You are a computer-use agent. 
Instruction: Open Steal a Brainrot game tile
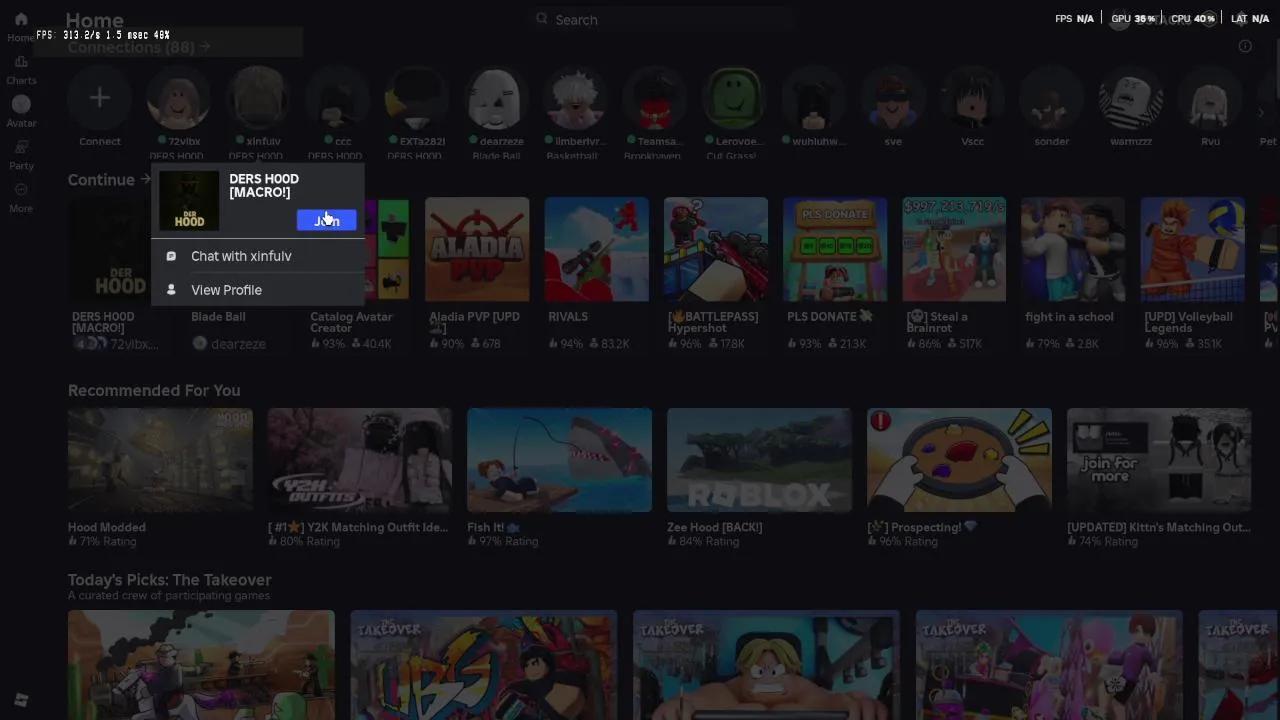click(954, 249)
